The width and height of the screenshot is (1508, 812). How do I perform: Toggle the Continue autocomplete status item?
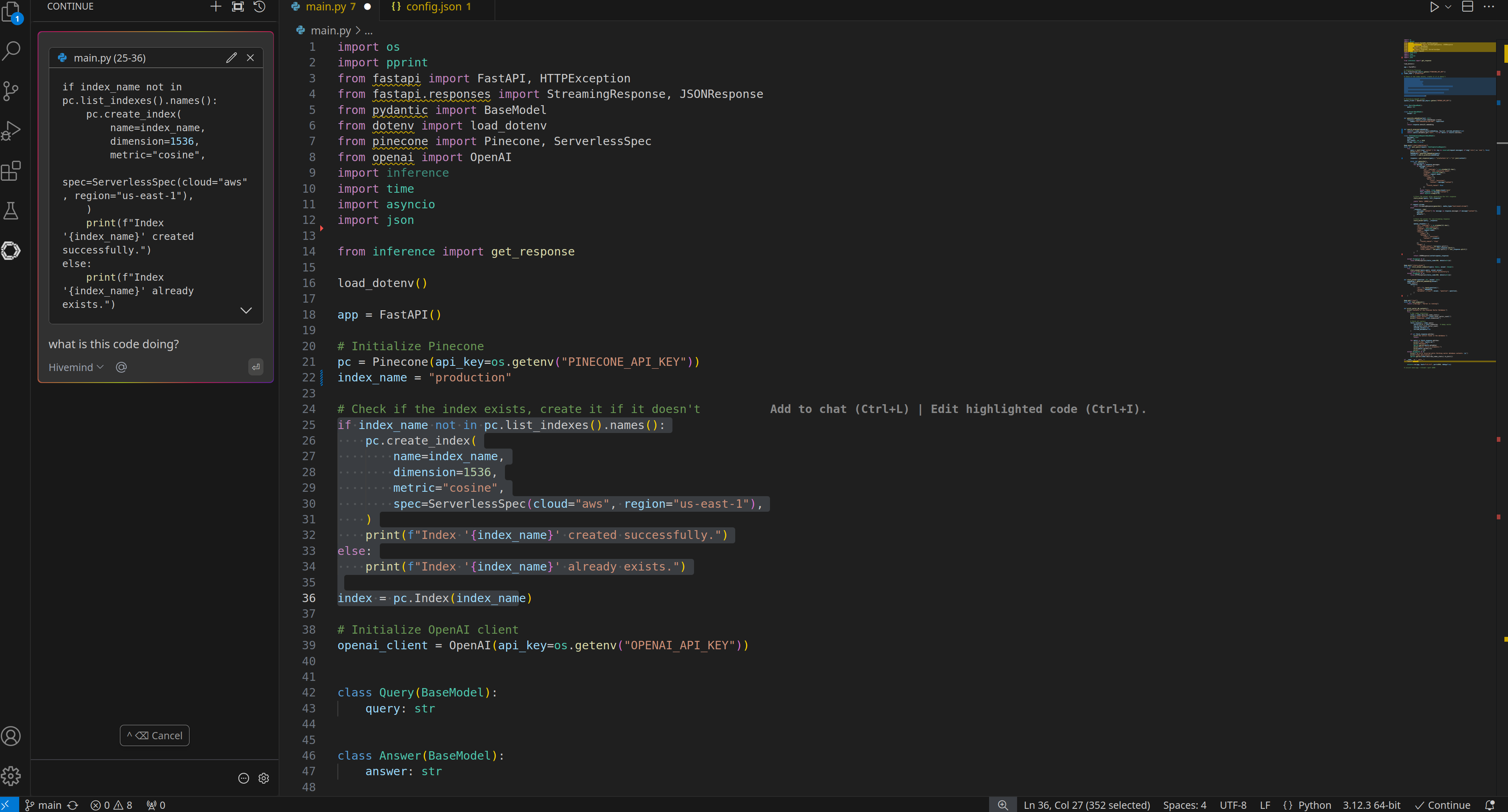point(1442,805)
